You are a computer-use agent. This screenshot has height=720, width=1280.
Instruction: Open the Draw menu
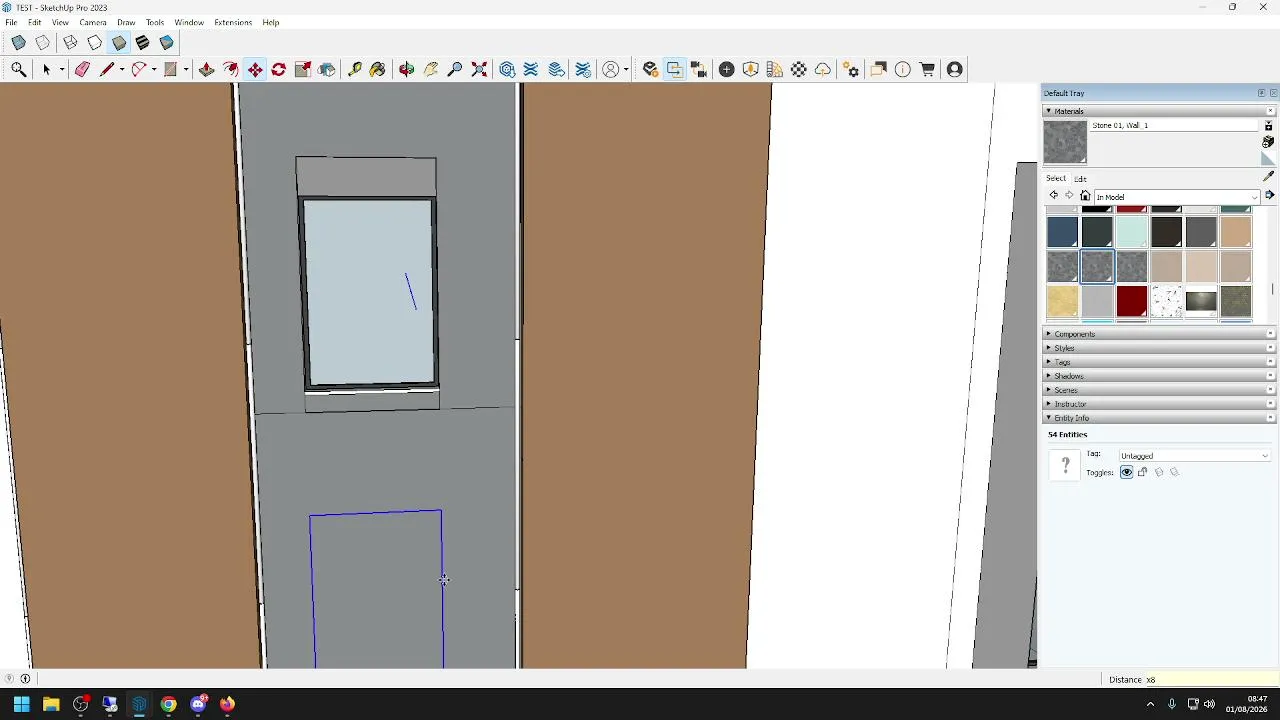click(x=126, y=22)
